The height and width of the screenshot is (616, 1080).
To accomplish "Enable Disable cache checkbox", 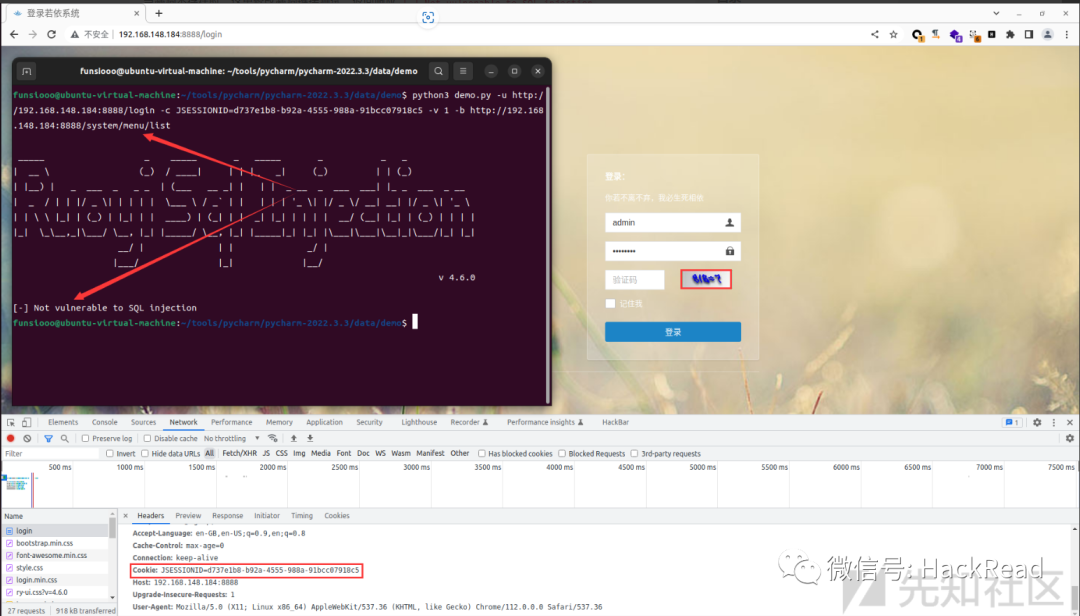I will click(147, 438).
